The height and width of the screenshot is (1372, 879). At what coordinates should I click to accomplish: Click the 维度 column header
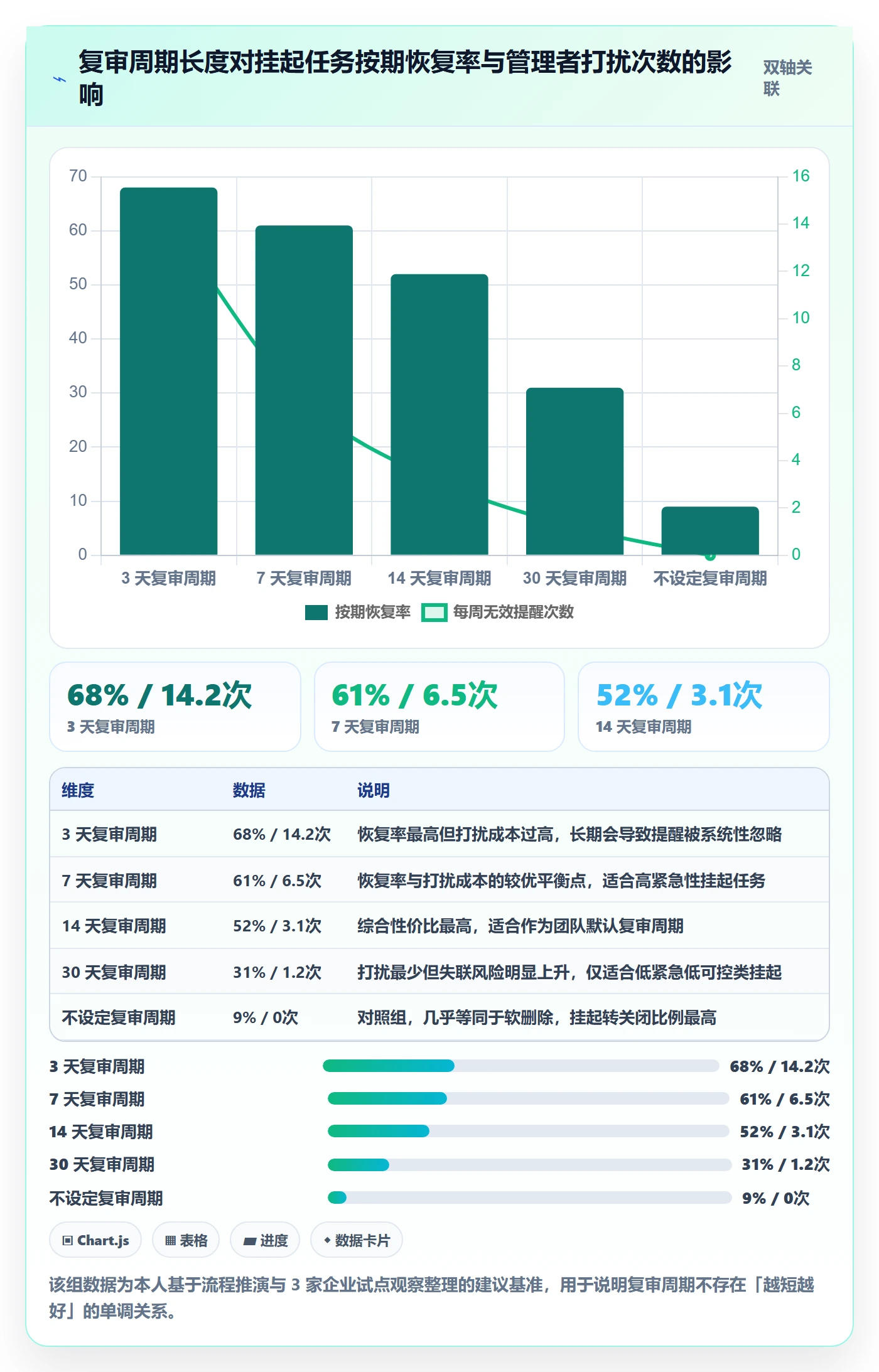click(x=78, y=790)
